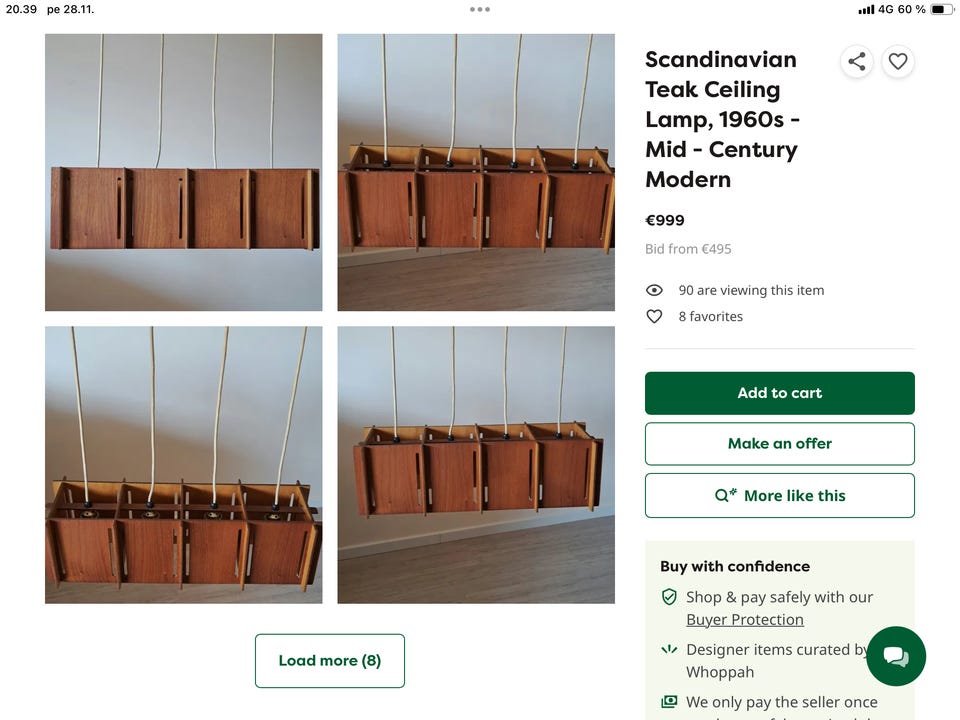Tap the share icon

coord(857,62)
